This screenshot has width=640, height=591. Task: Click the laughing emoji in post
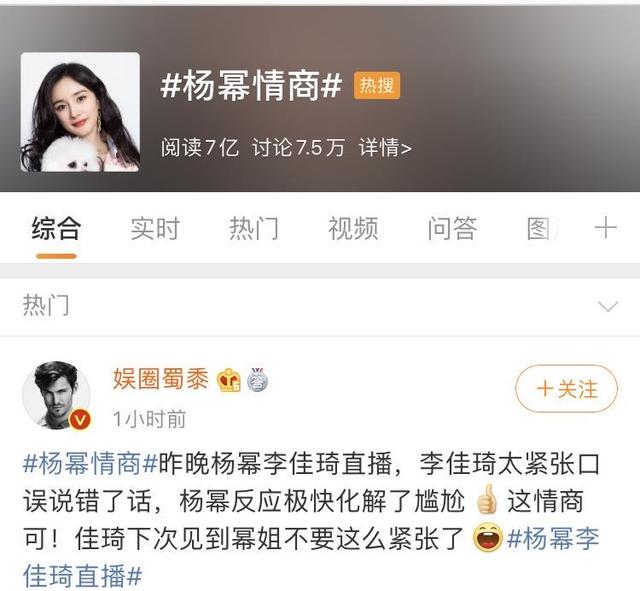pos(488,537)
